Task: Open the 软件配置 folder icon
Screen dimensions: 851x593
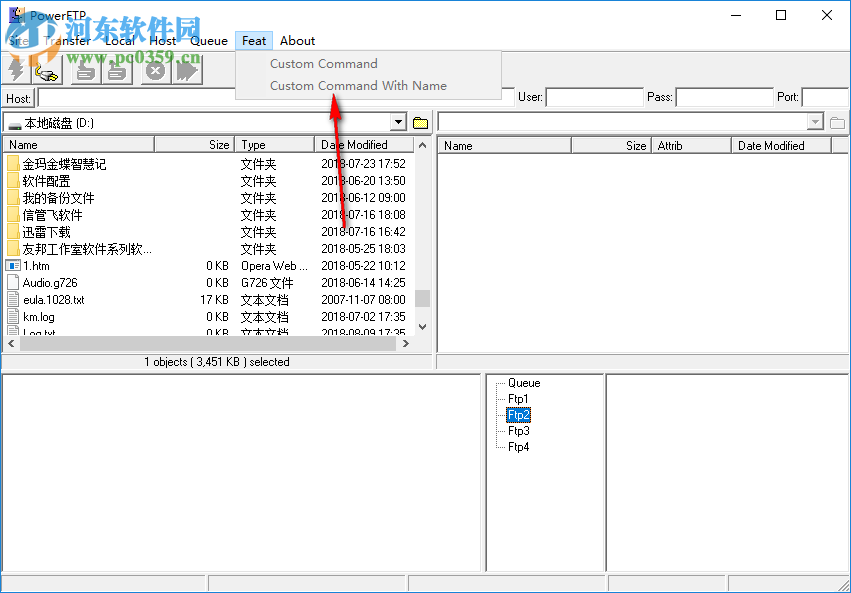Action: pyautogui.click(x=12, y=181)
